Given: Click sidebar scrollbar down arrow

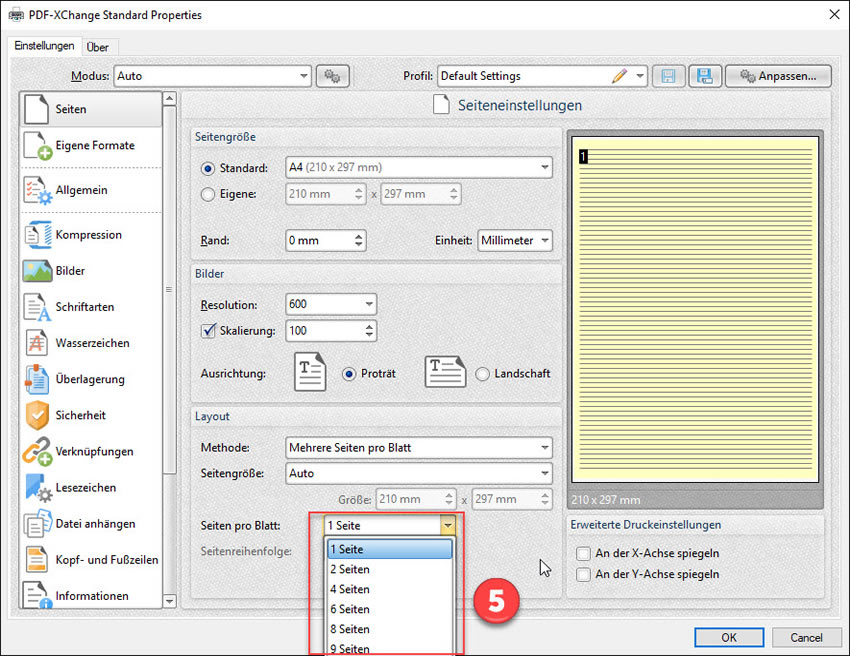Looking at the screenshot, I should click(170, 601).
